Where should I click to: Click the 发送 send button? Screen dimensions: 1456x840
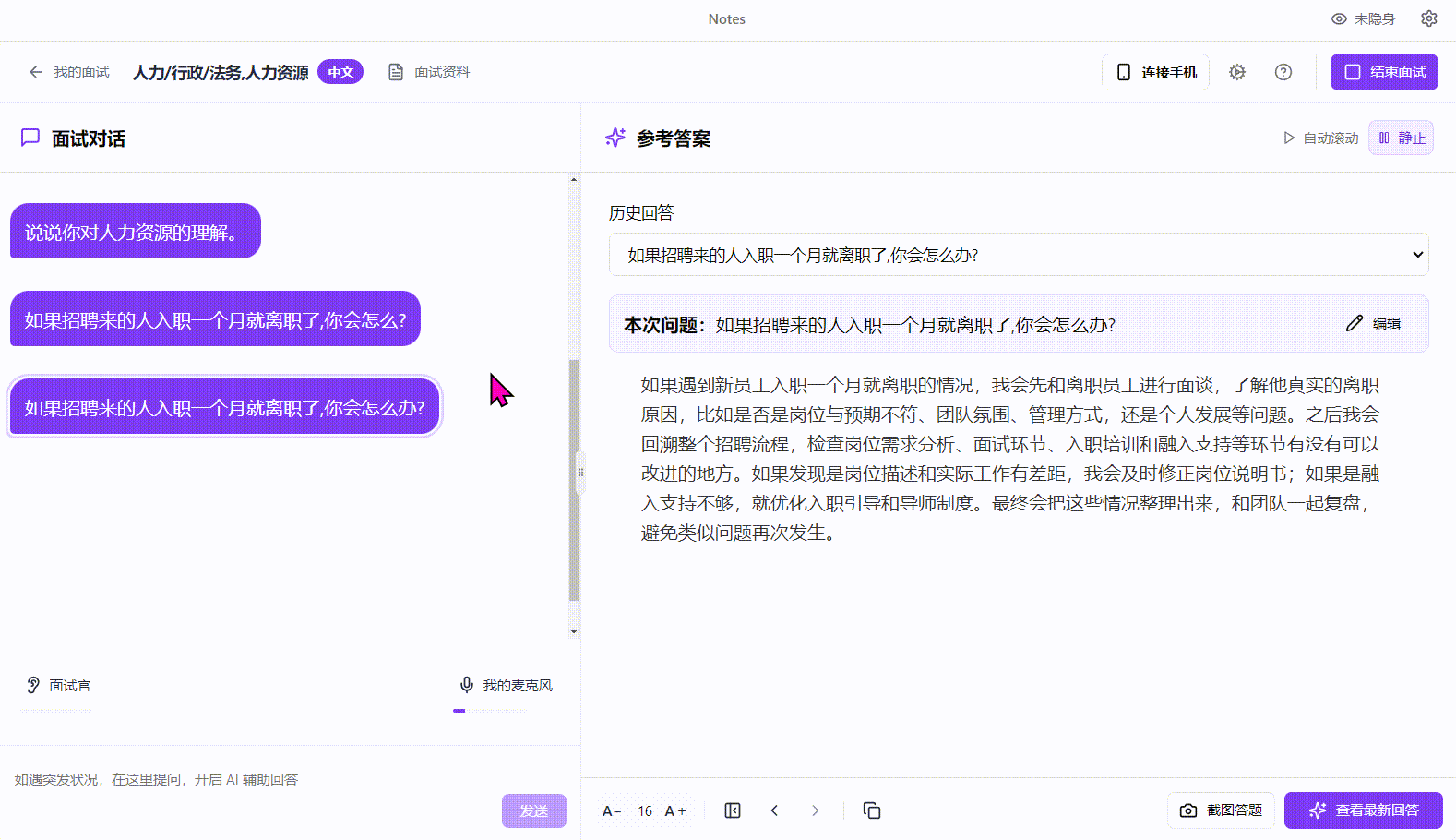coord(534,810)
